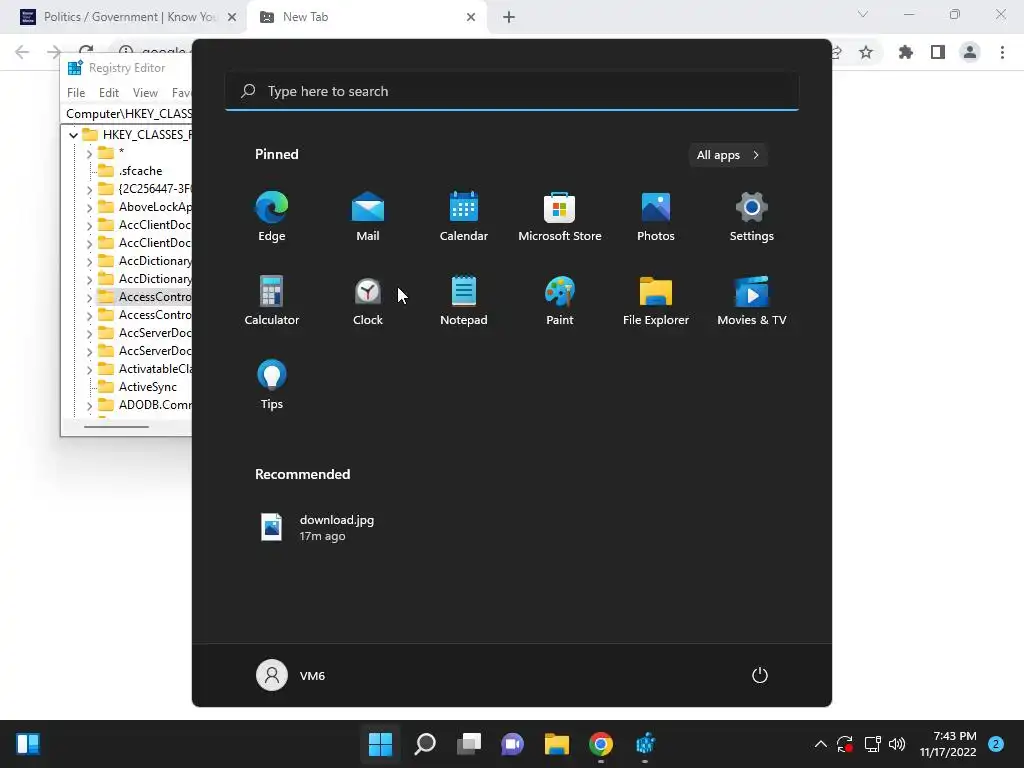The width and height of the screenshot is (1024, 768).
Task: Toggle the Chrome side panel
Action: [x=938, y=52]
